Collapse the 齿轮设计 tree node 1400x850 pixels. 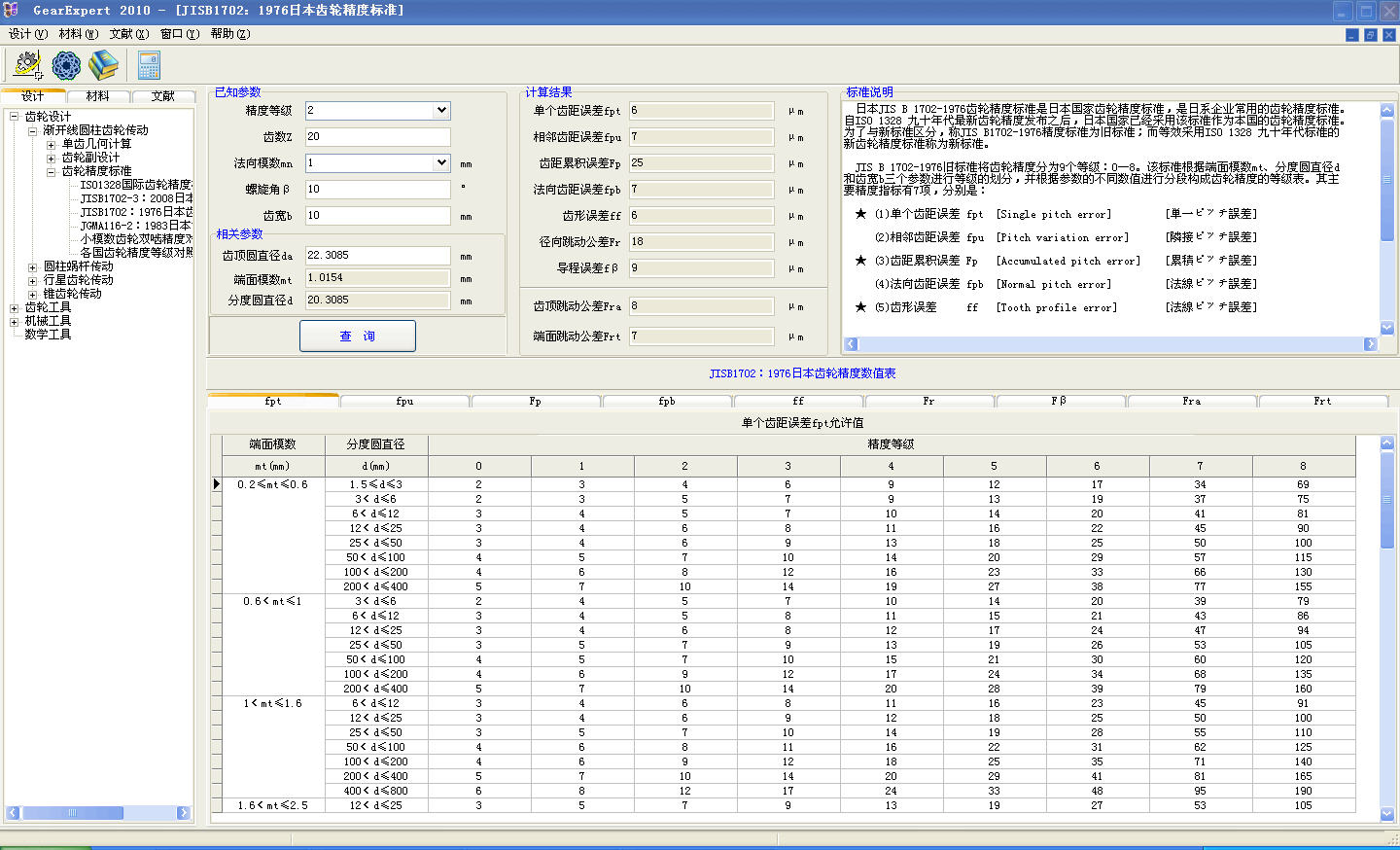tap(15, 117)
